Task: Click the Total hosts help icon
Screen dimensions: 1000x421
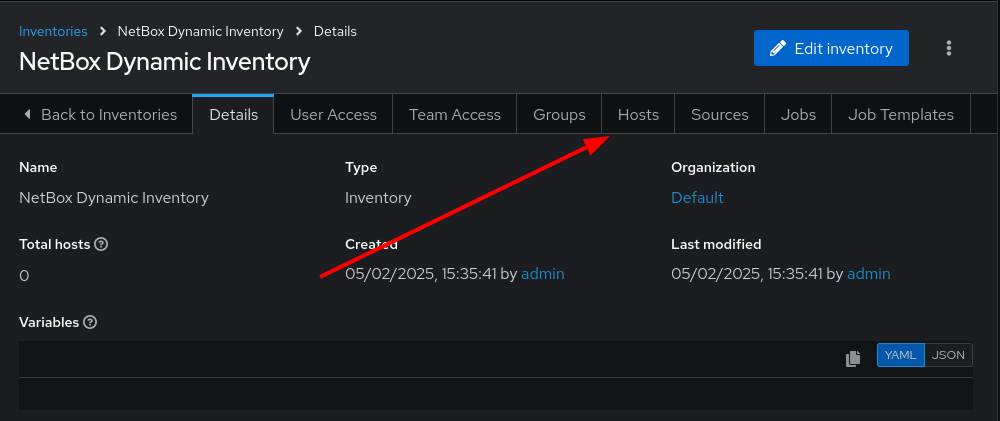Action: 101,244
